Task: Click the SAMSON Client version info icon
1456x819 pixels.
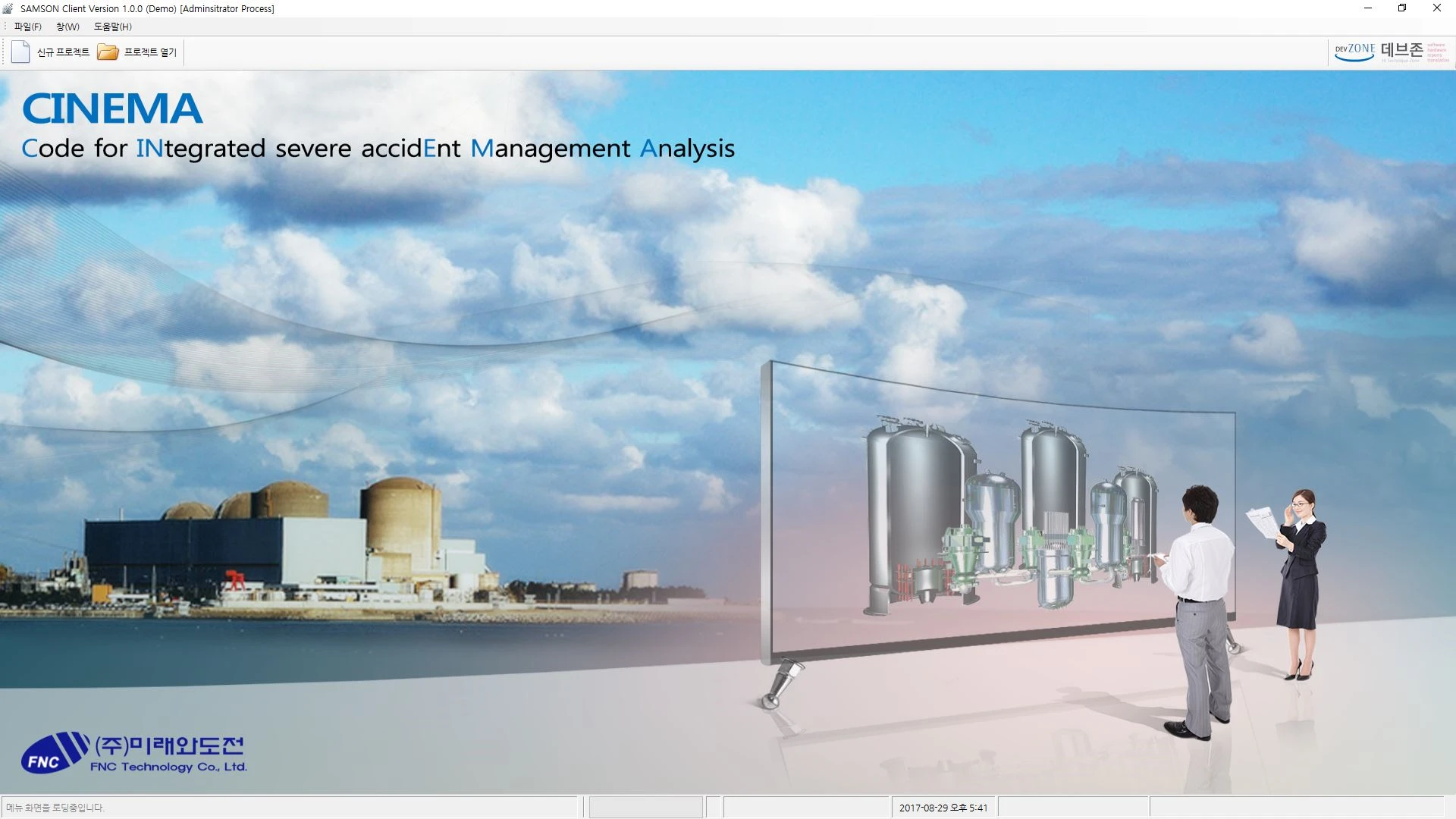Action: pos(7,8)
